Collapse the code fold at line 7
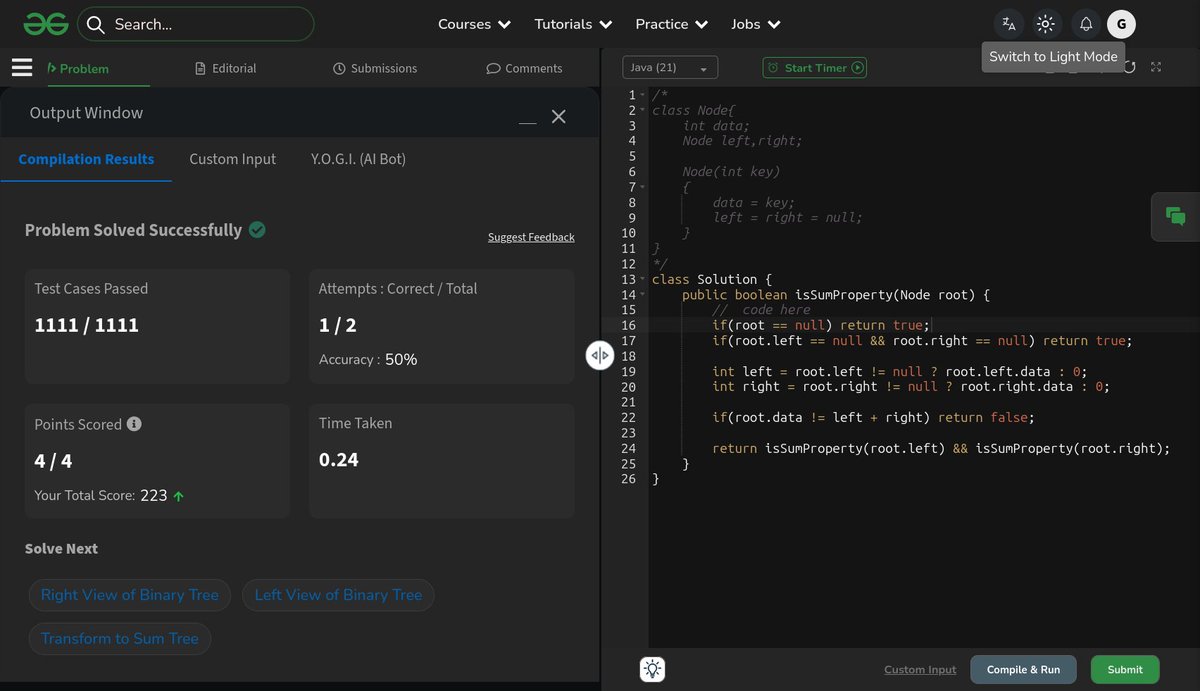 tap(643, 187)
